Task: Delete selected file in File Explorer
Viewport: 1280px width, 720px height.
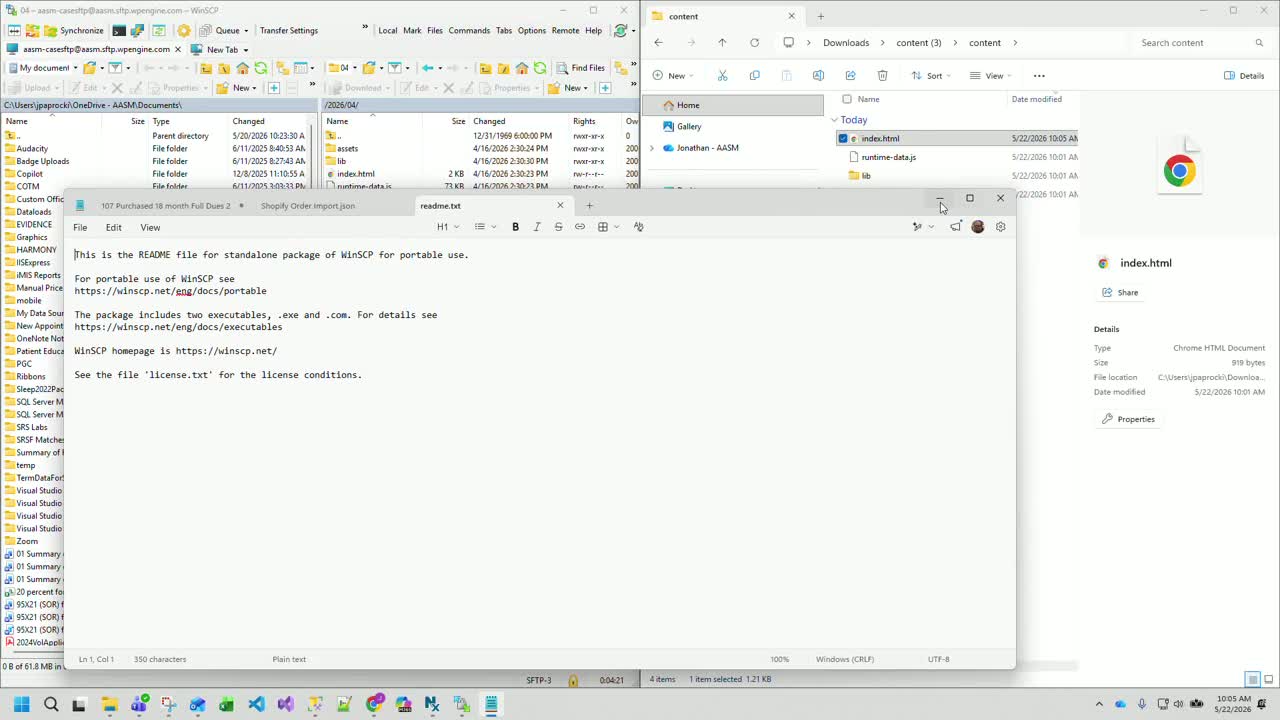Action: (882, 76)
